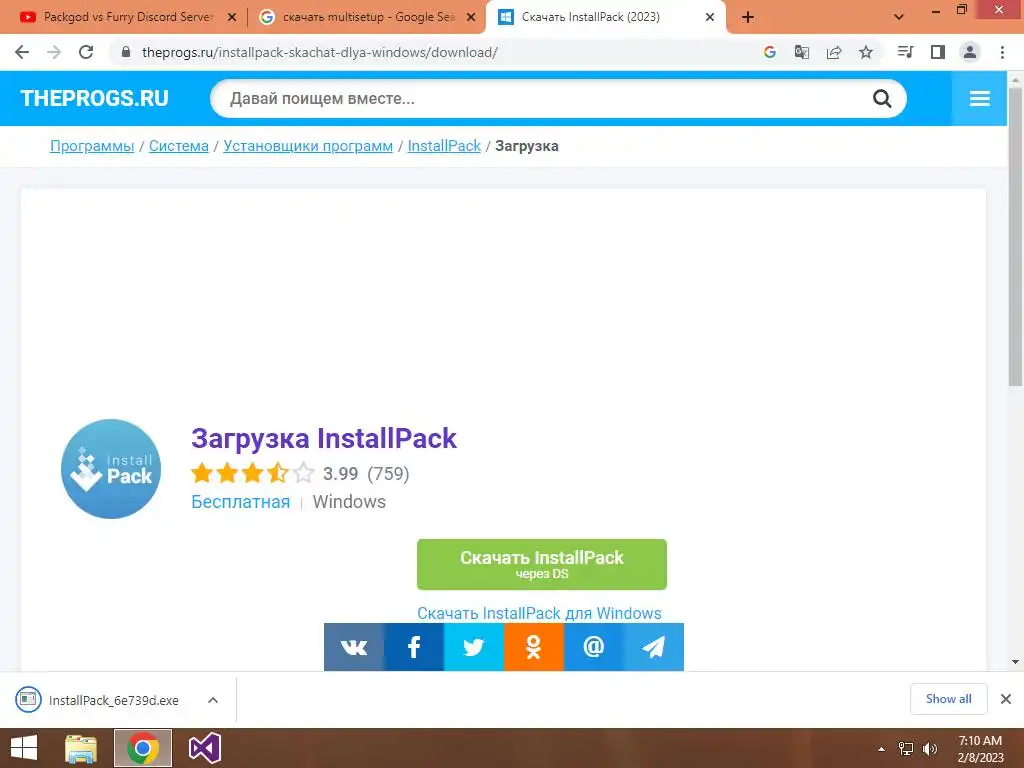Click the Windows platform label
Viewport: 1024px width, 768px height.
coord(349,502)
